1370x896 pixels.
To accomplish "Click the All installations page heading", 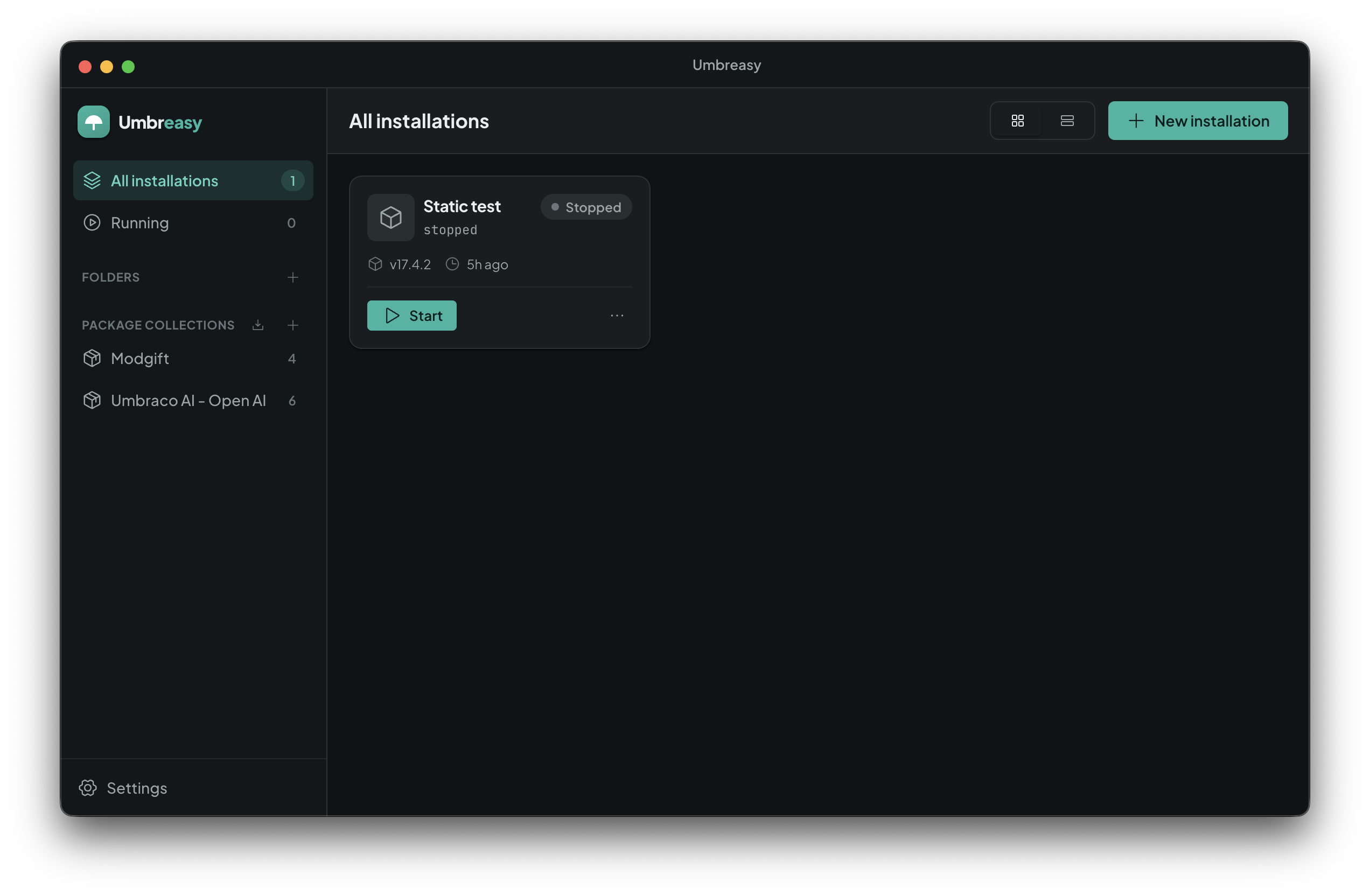I will coord(418,122).
